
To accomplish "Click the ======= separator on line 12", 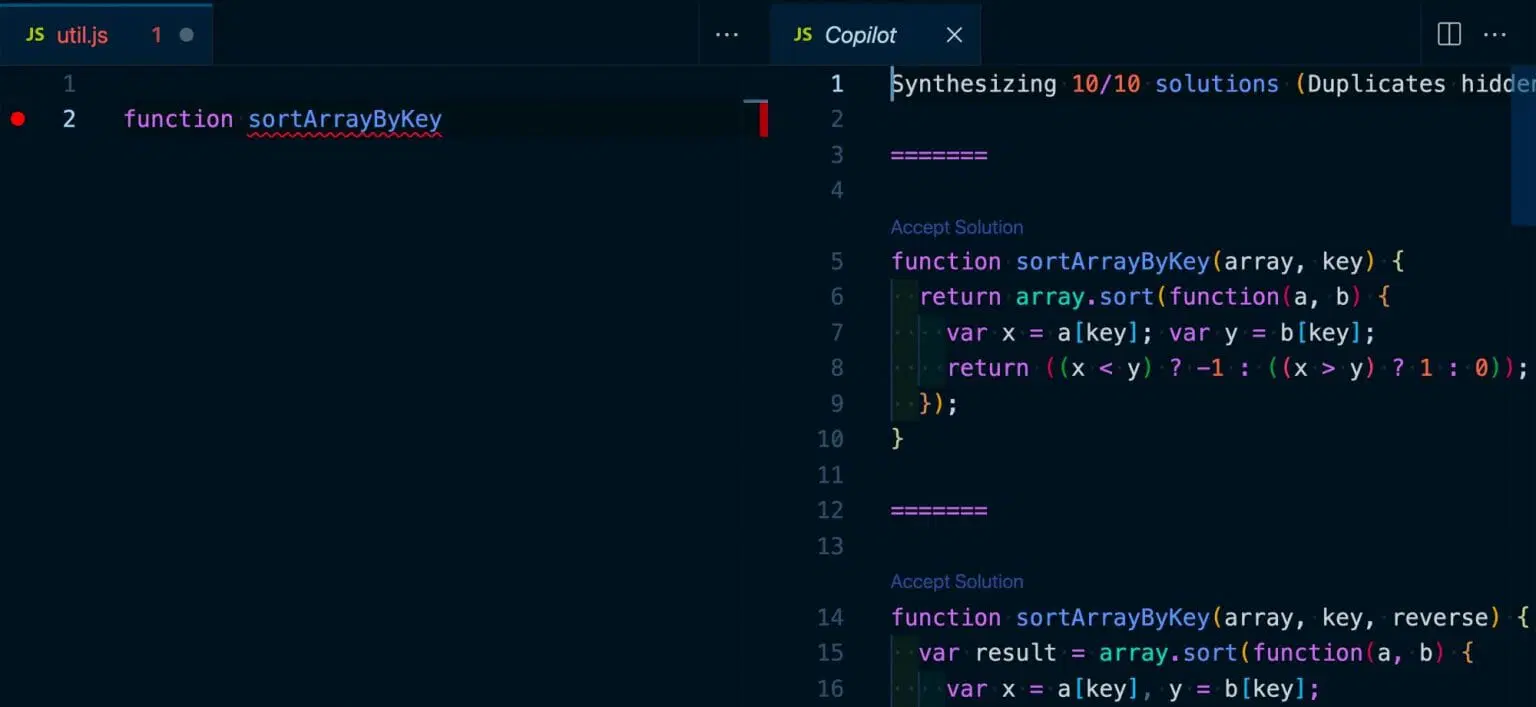I will coord(939,510).
